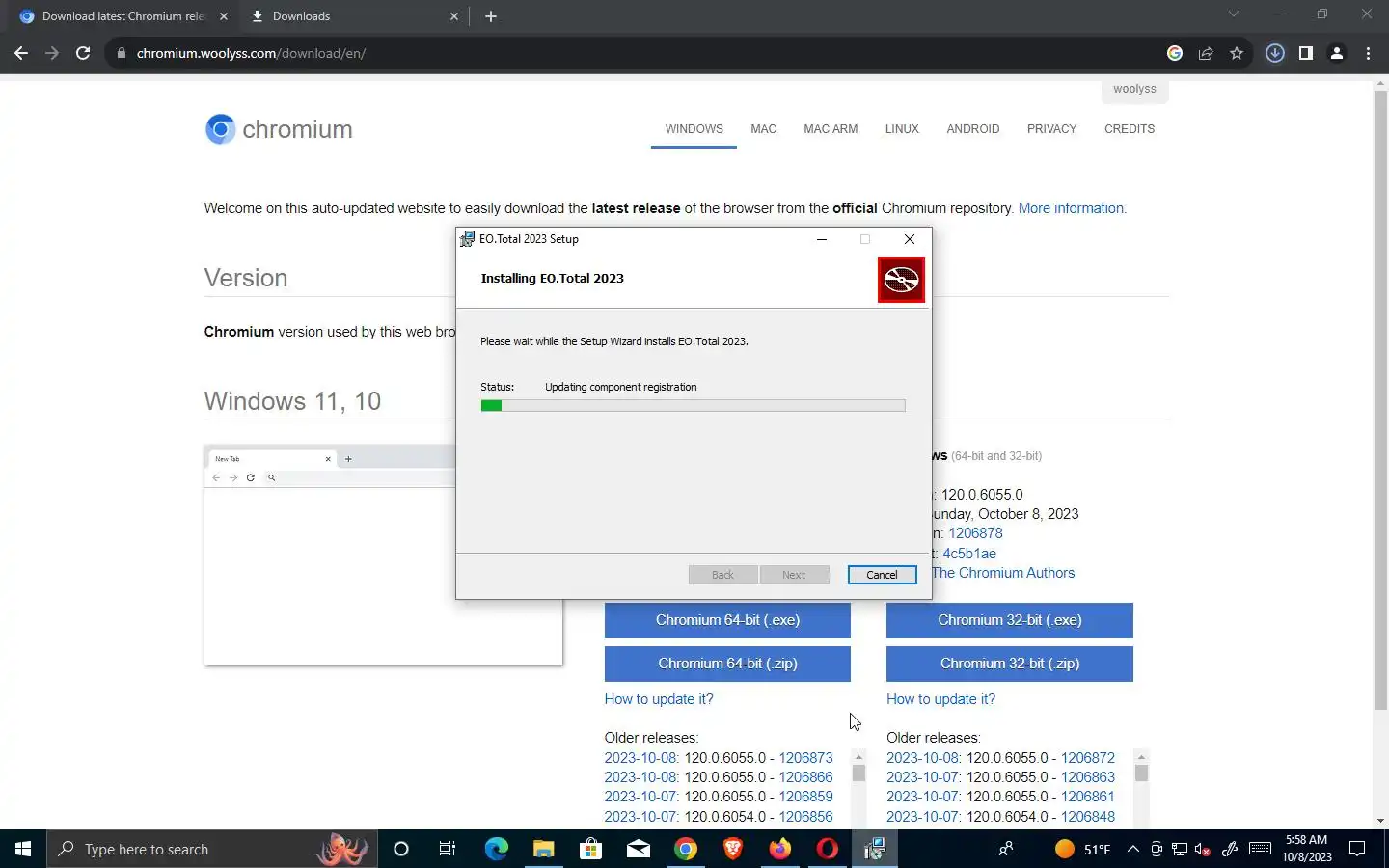Download Chromium 64-bit (.exe)
The width and height of the screenshot is (1389, 868).
(727, 620)
